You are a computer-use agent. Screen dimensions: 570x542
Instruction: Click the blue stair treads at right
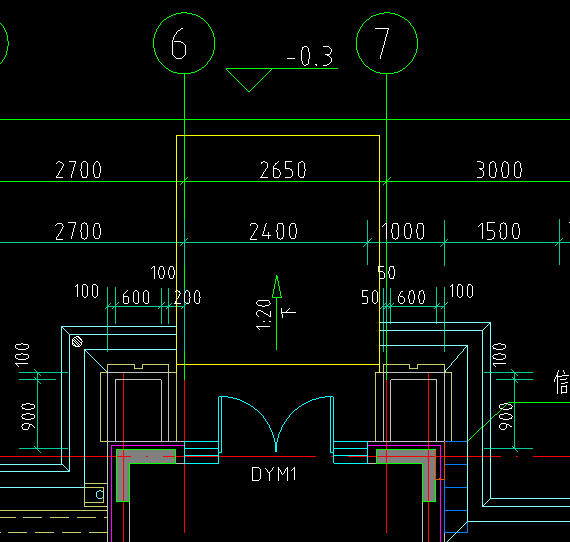pyautogui.click(x=456, y=487)
